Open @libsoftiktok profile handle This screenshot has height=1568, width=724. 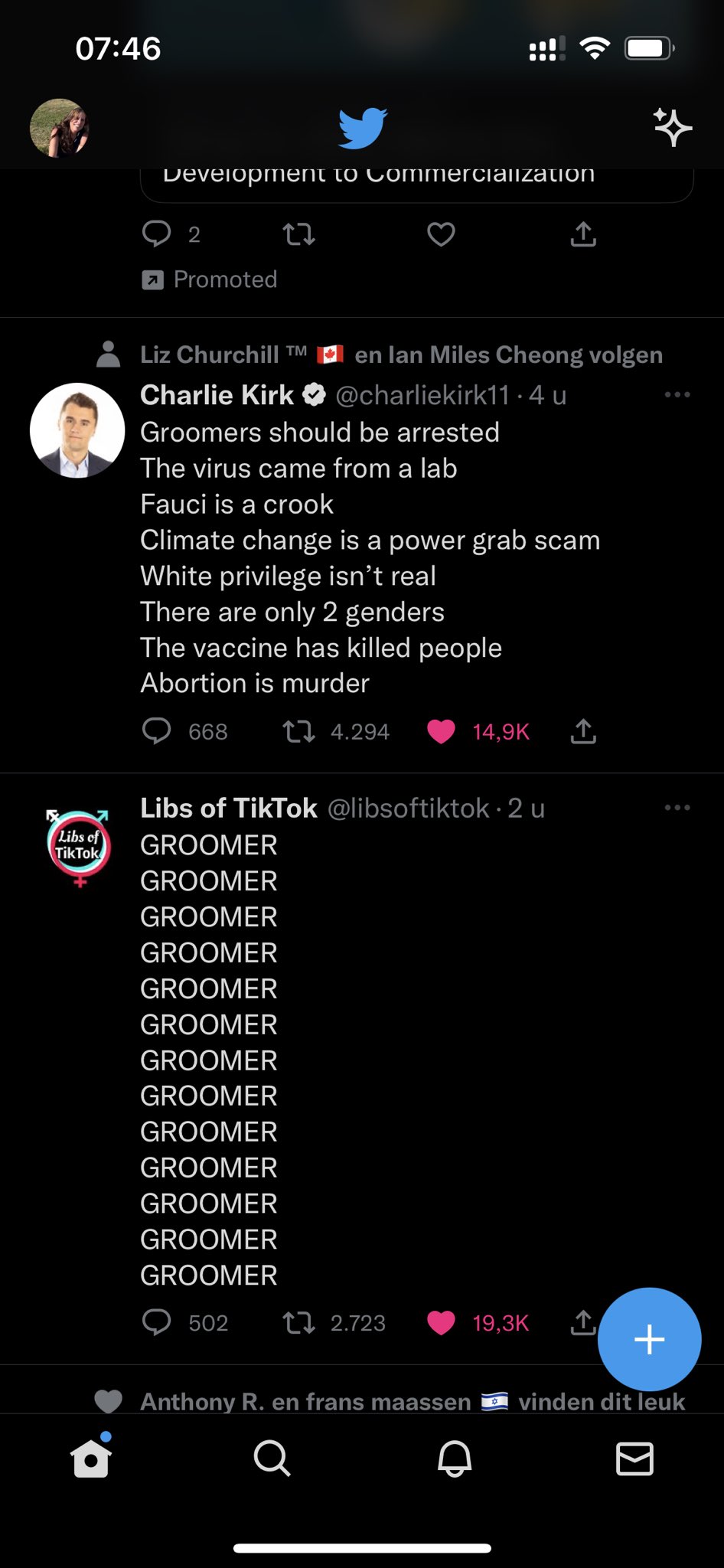[408, 808]
